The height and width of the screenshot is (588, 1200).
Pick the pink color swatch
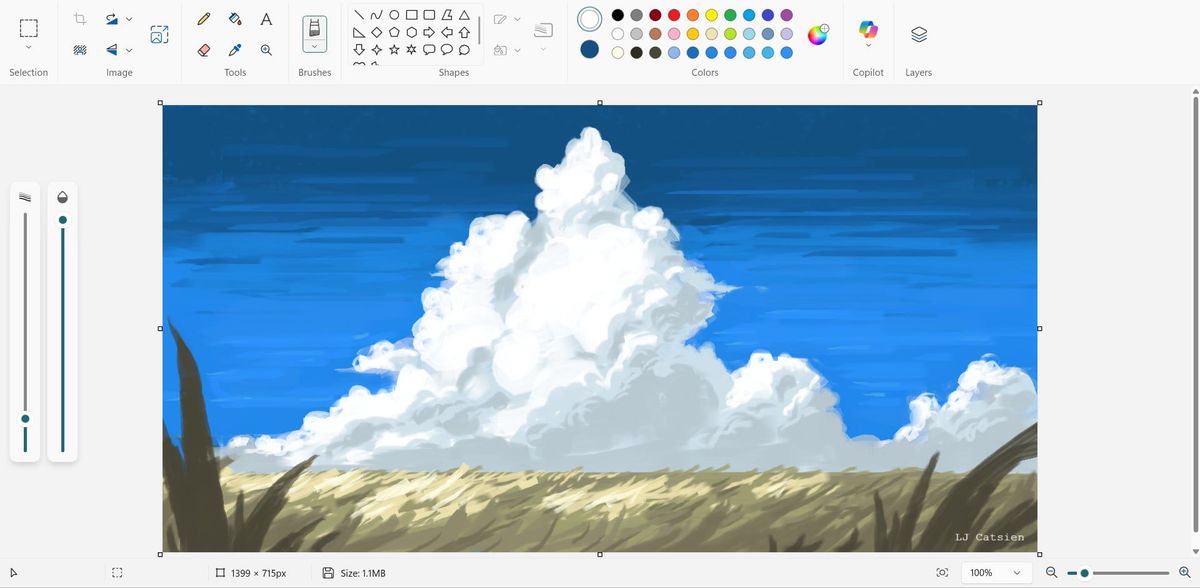674,33
